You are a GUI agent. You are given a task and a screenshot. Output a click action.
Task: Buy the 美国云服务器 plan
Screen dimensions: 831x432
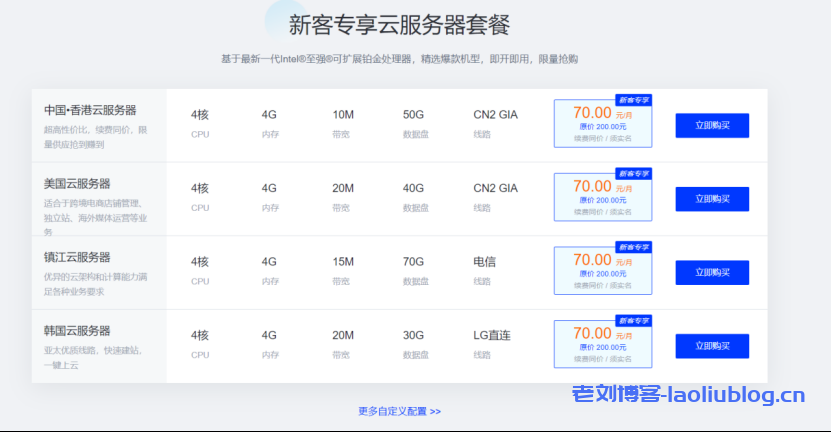tap(712, 199)
